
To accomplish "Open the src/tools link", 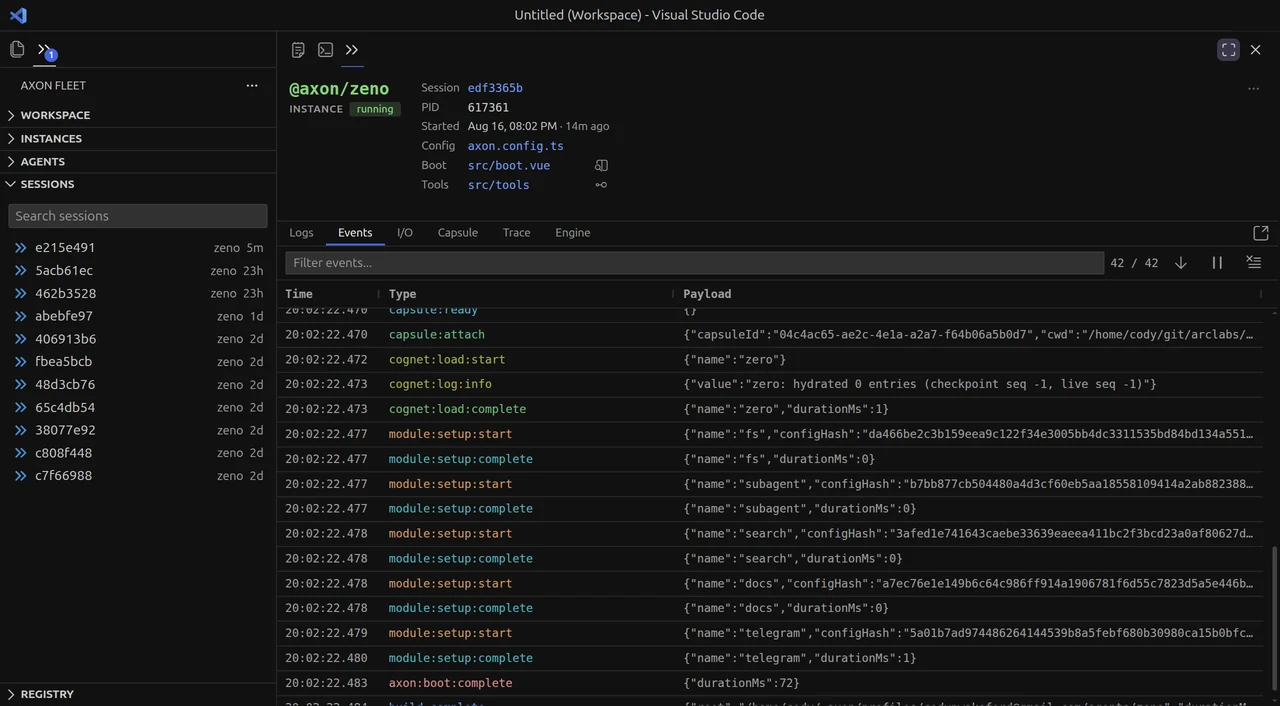I will tap(499, 185).
